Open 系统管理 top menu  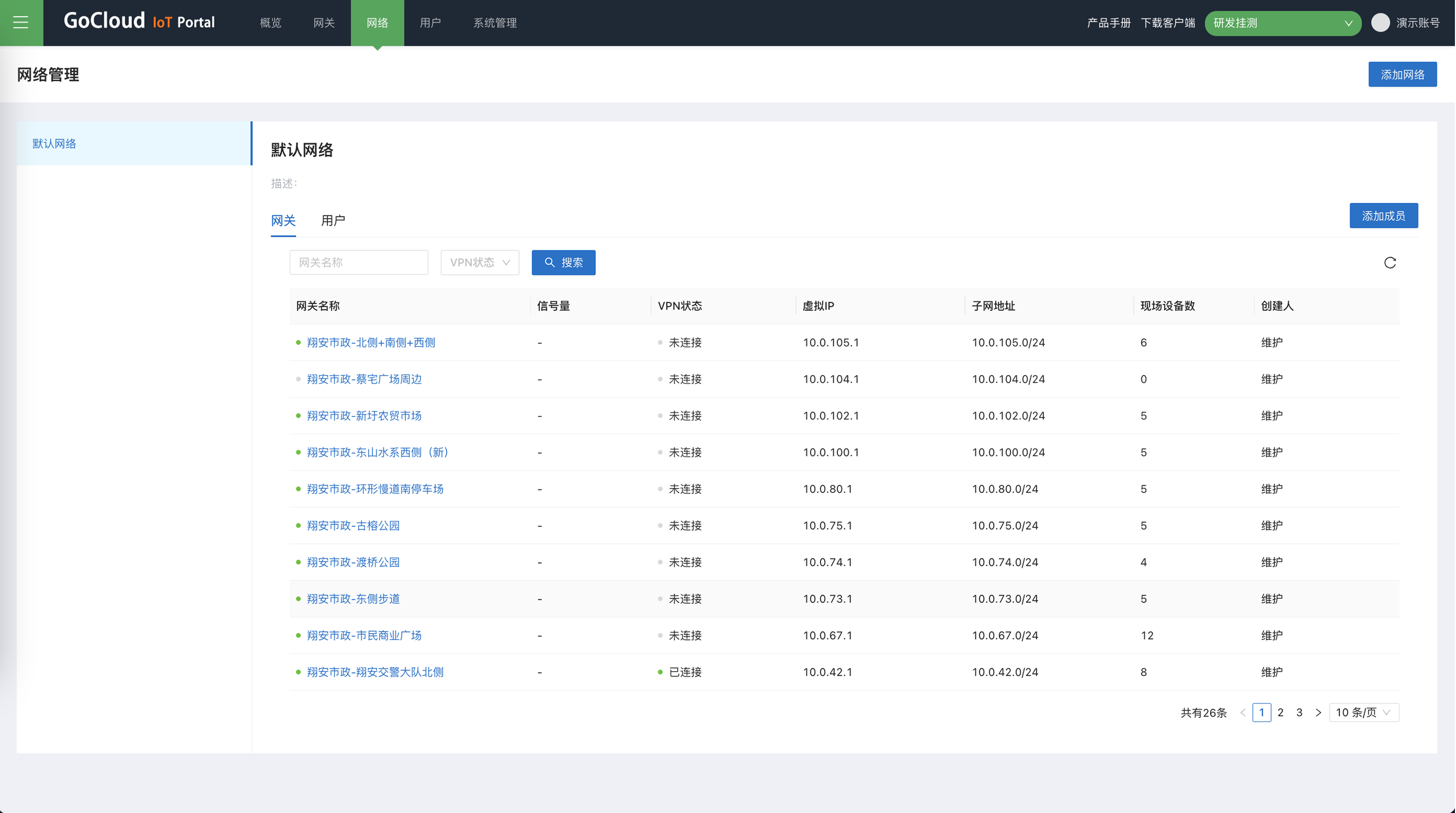pyautogui.click(x=494, y=23)
